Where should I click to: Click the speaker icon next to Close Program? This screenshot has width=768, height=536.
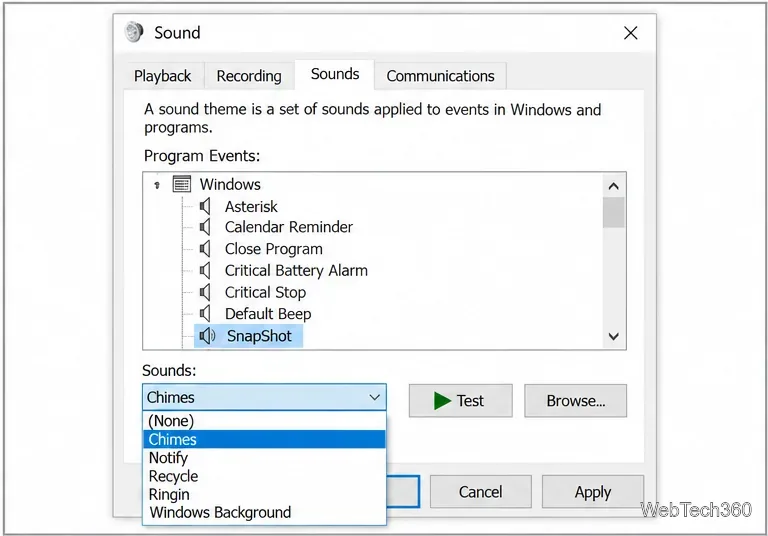205,249
